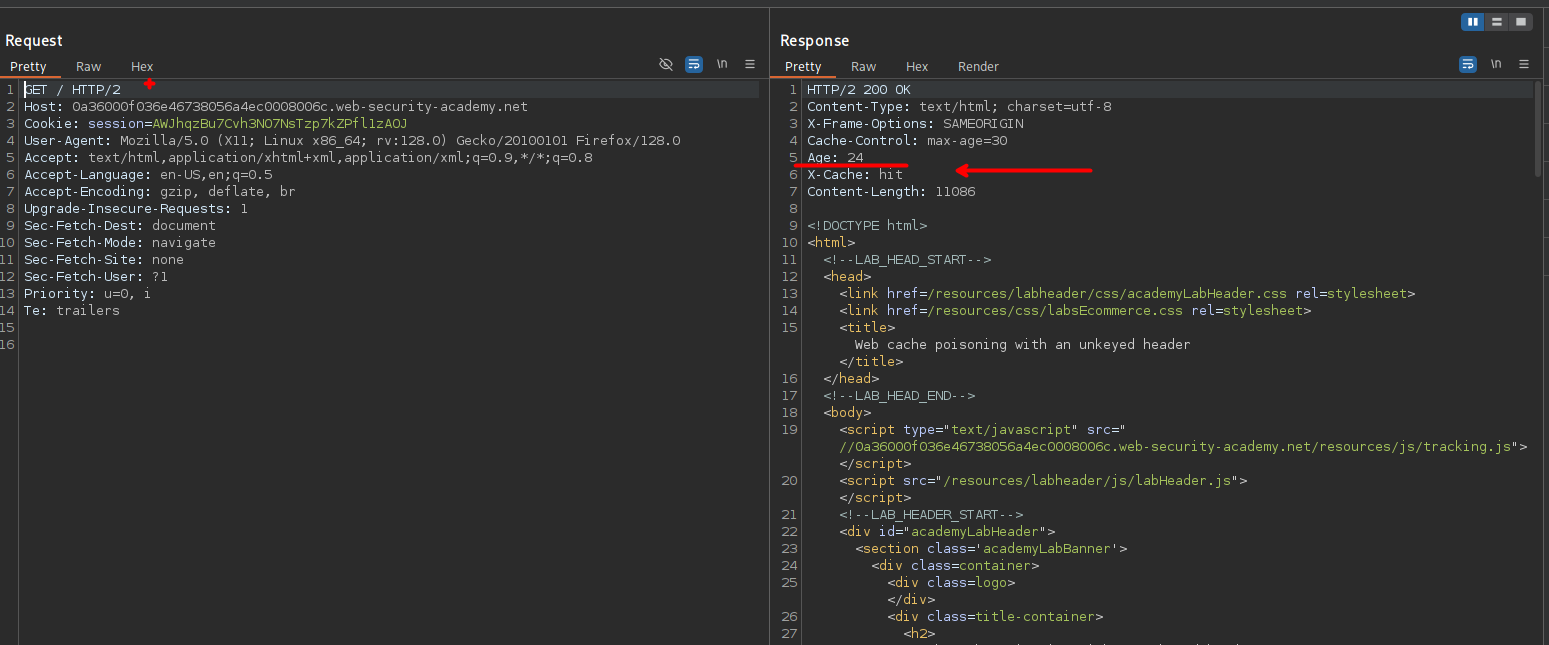
Task: Switch to the combined tabbed layout icon
Action: pos(1521,22)
